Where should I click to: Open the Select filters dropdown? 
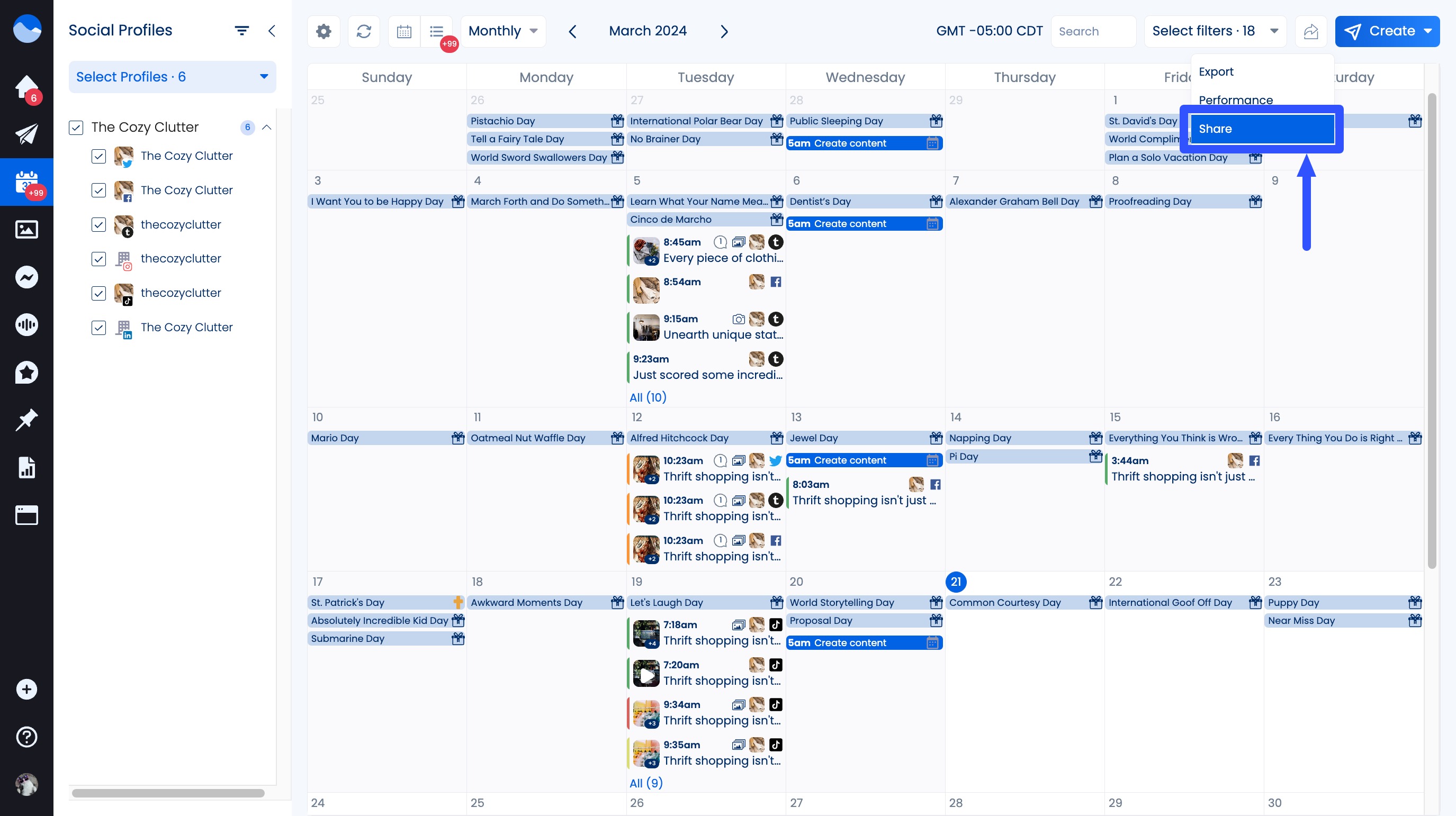(x=1214, y=31)
